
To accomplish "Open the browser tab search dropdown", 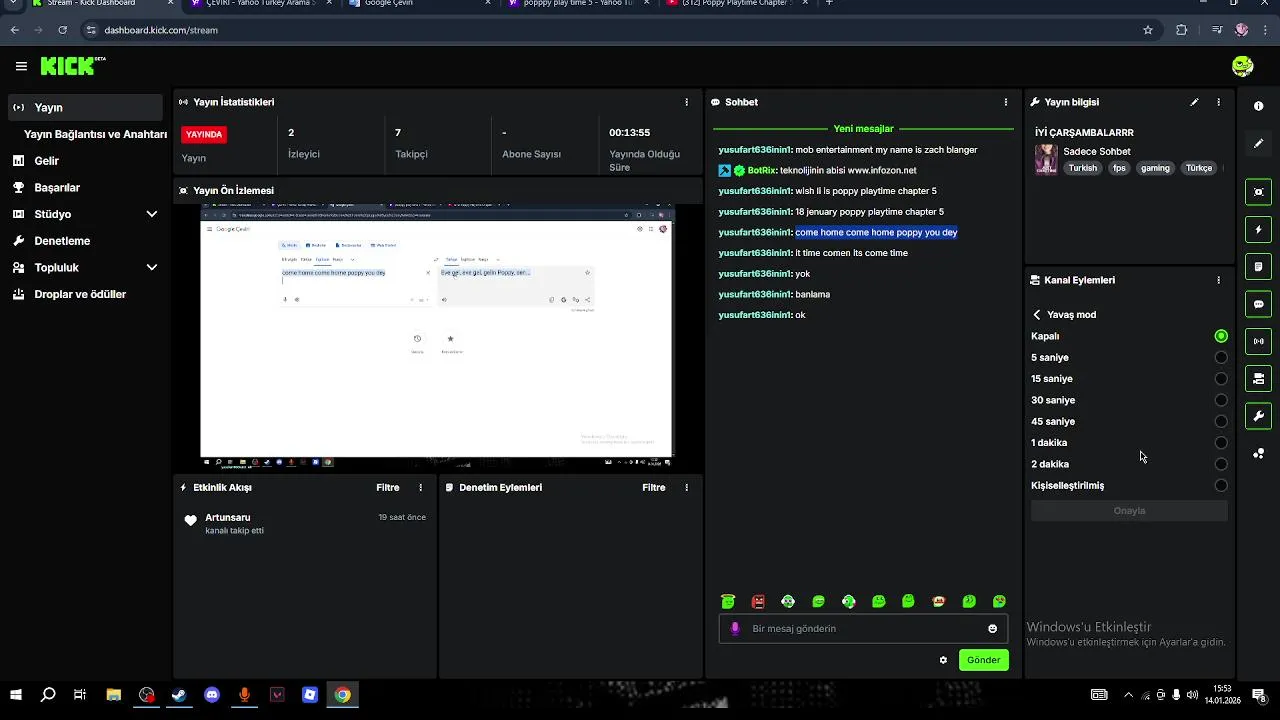I will (12, 3).
